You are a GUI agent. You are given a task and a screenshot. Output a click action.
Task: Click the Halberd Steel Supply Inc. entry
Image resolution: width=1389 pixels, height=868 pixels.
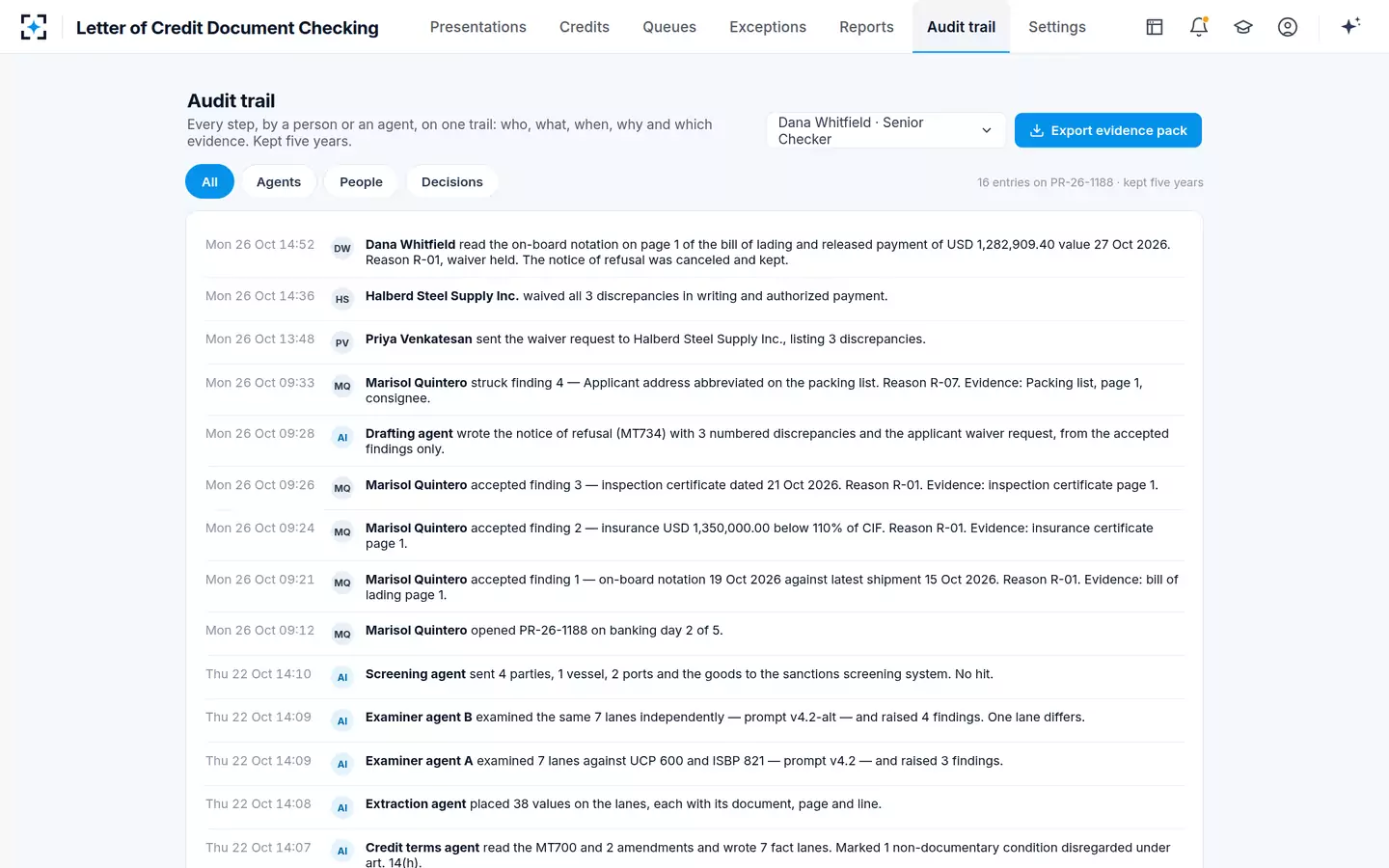(694, 299)
